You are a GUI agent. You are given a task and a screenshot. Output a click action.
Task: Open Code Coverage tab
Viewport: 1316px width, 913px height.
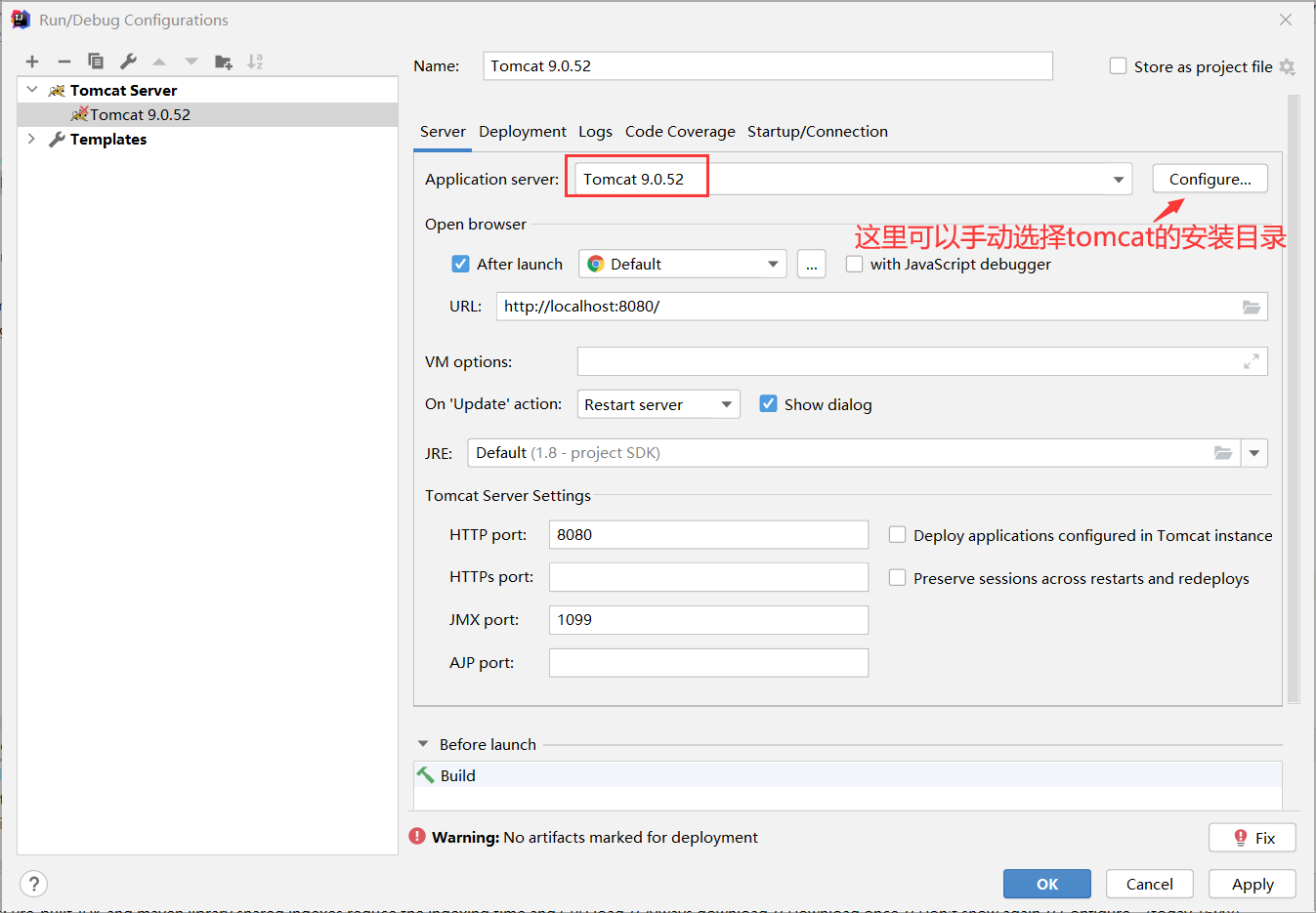[680, 132]
